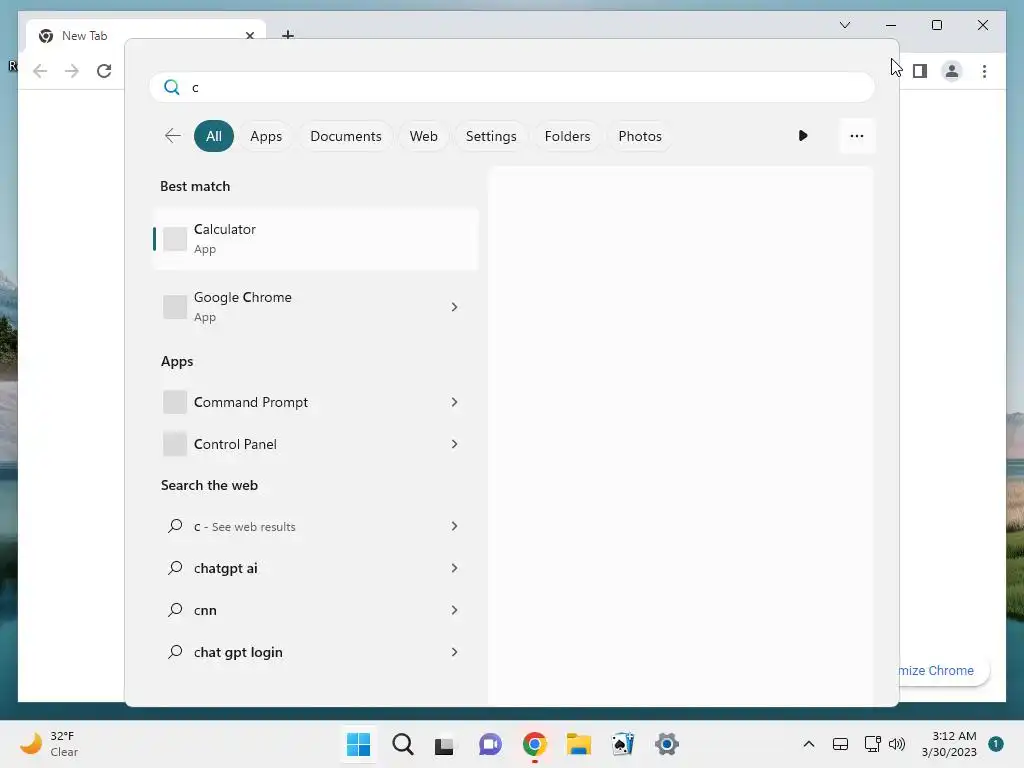Click the touch keyboard tray icon

840,744
